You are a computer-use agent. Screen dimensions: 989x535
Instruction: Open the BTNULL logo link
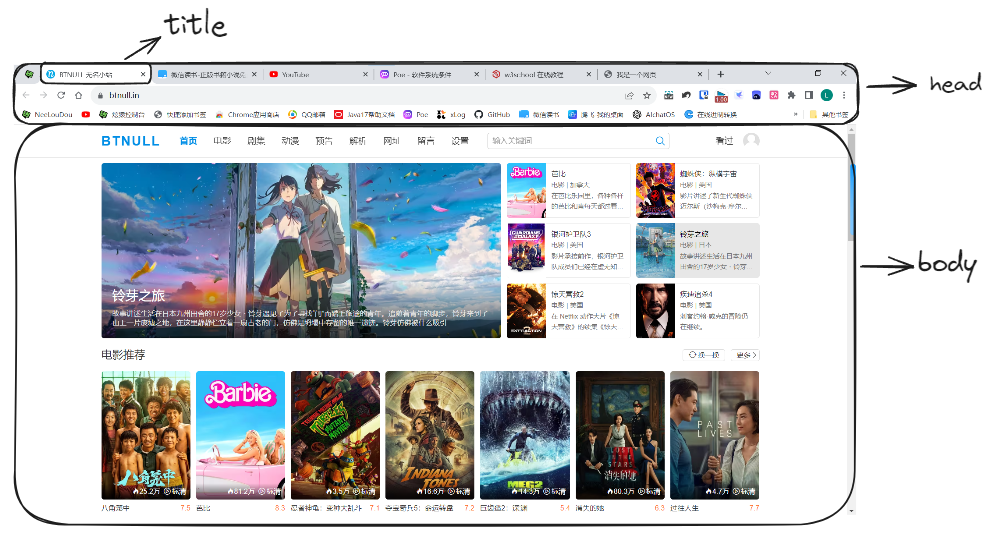pyautogui.click(x=130, y=141)
